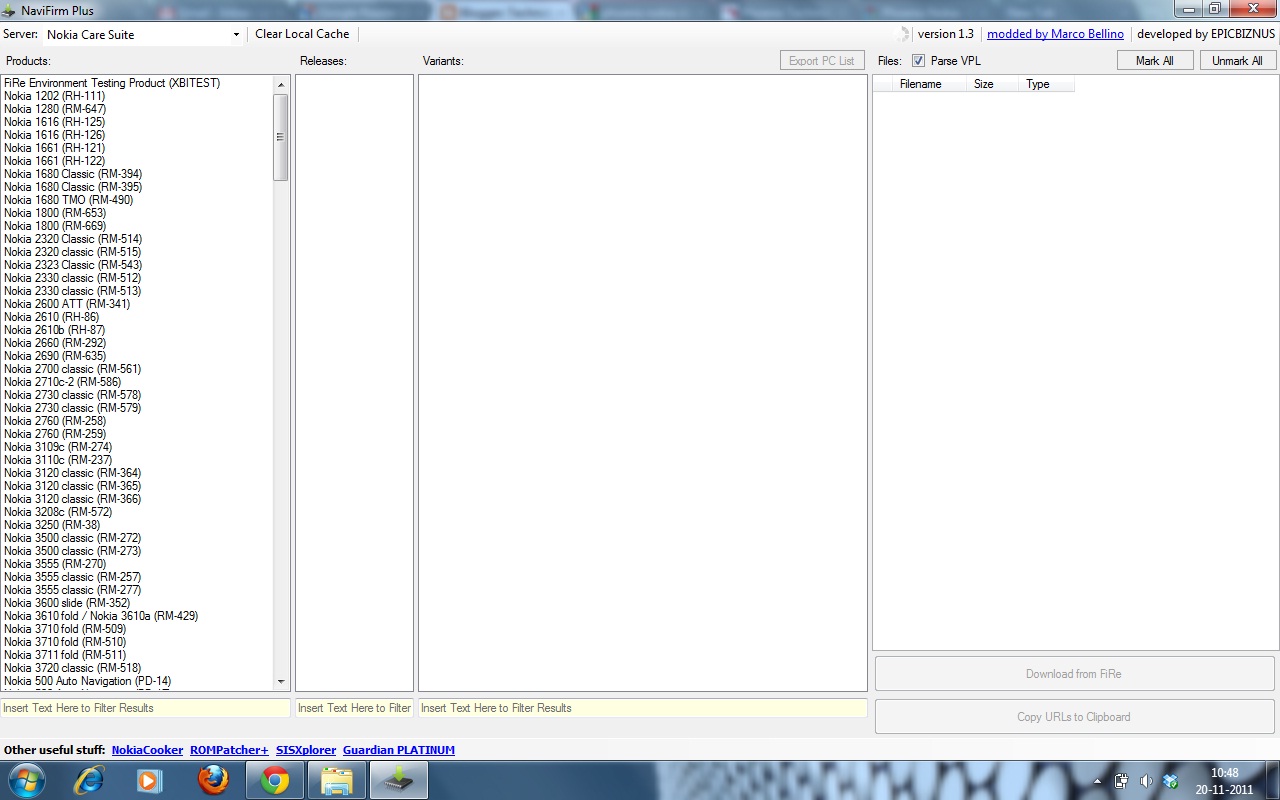Select Nokia 3109c (RM-274)
The height and width of the screenshot is (800, 1280).
pos(58,447)
